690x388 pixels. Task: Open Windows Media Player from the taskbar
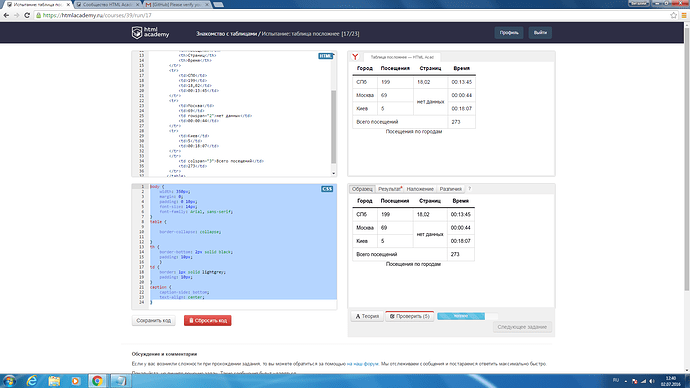pyautogui.click(x=75, y=381)
